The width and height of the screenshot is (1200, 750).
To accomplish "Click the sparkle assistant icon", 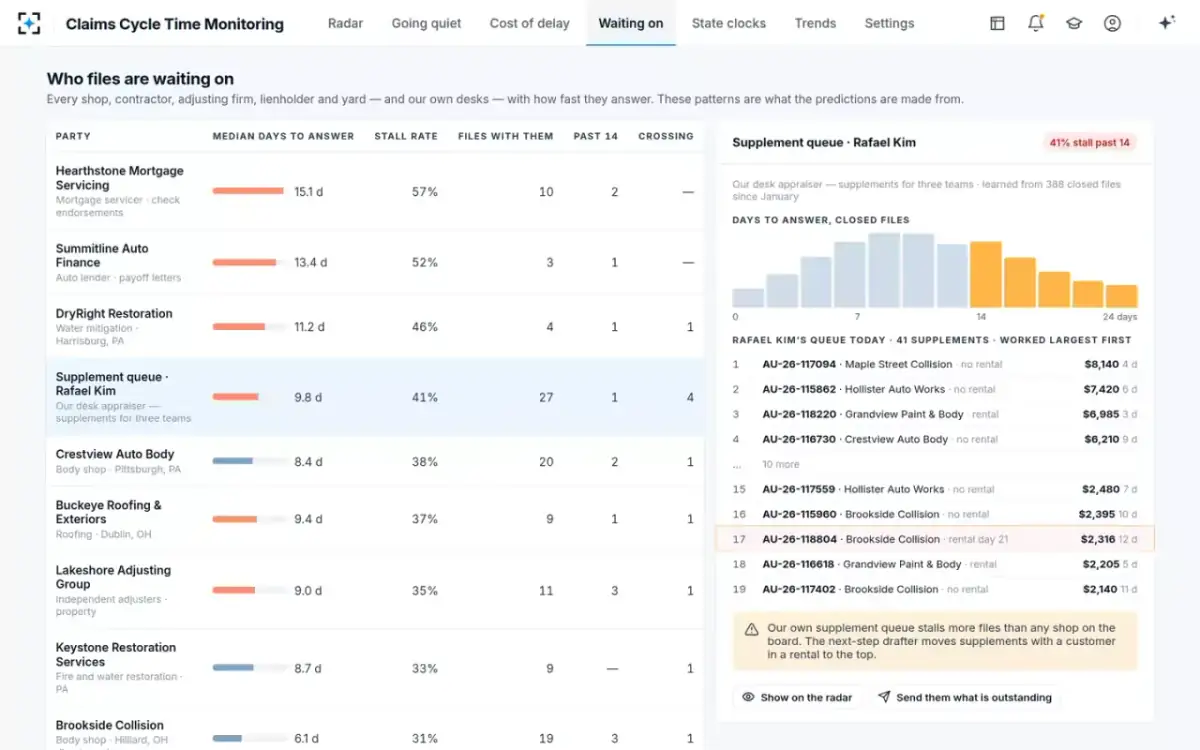I will [1166, 23].
